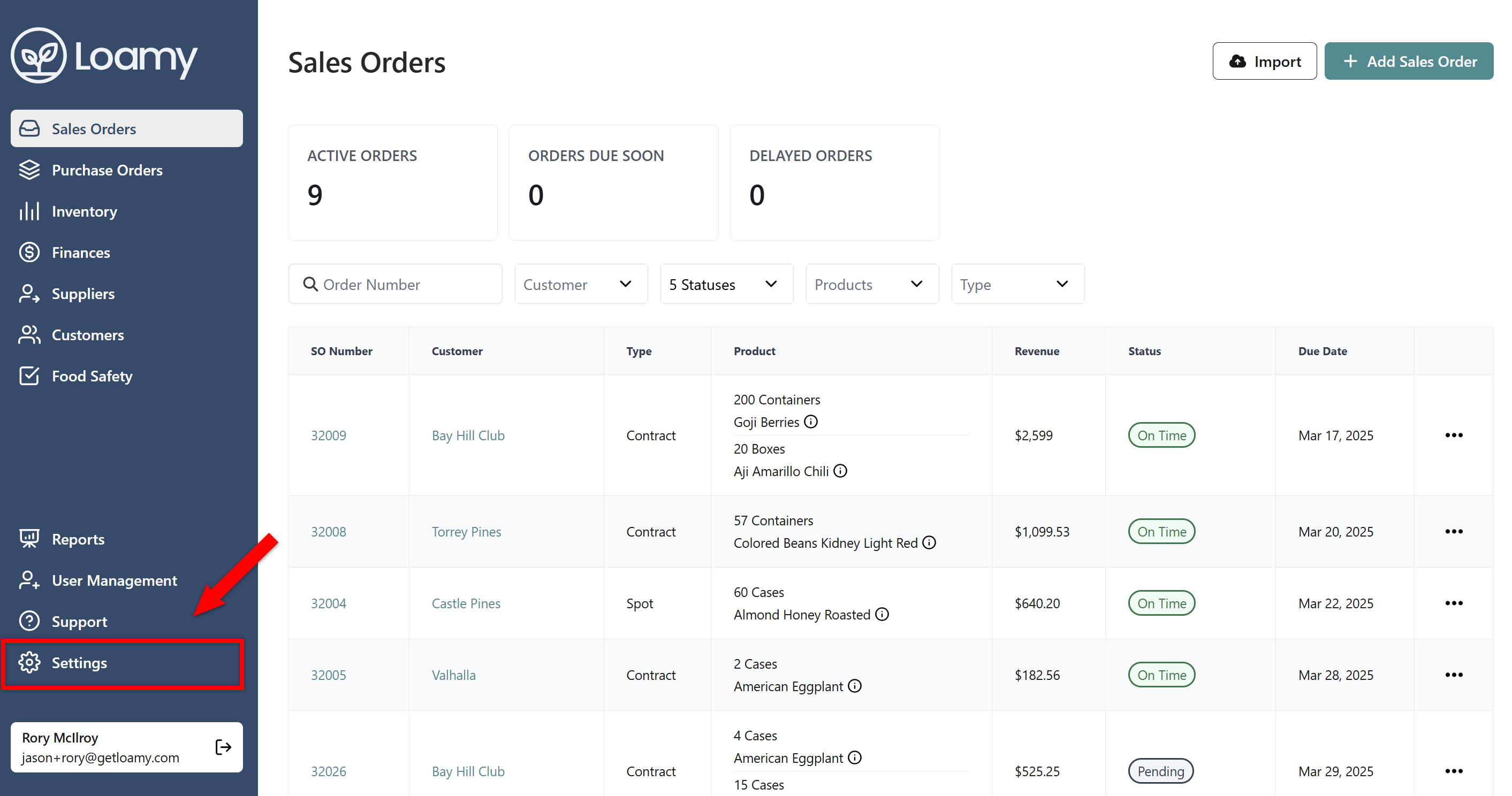Open the logout icon beside Rory McIlroy
Screen dimensions: 1512x796
223,747
